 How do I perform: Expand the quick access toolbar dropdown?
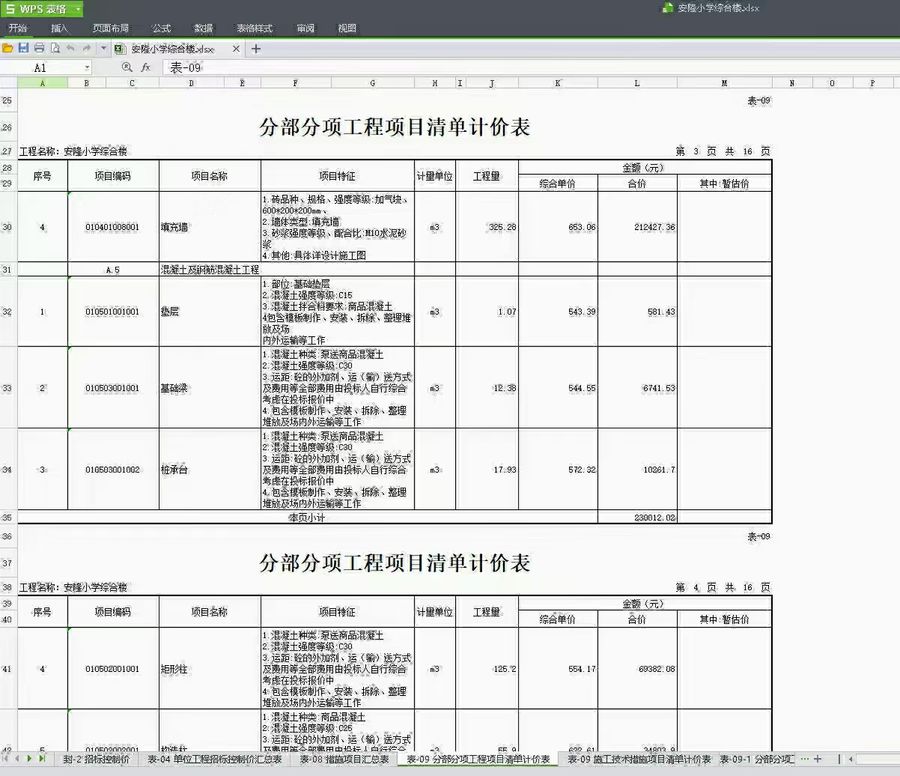[103, 48]
